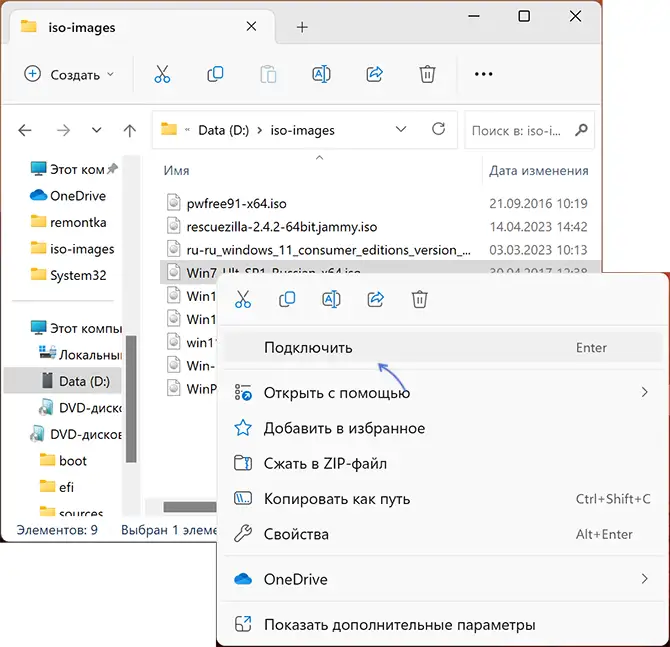
Task: Expand recent locations chevron
Action: coord(97,129)
